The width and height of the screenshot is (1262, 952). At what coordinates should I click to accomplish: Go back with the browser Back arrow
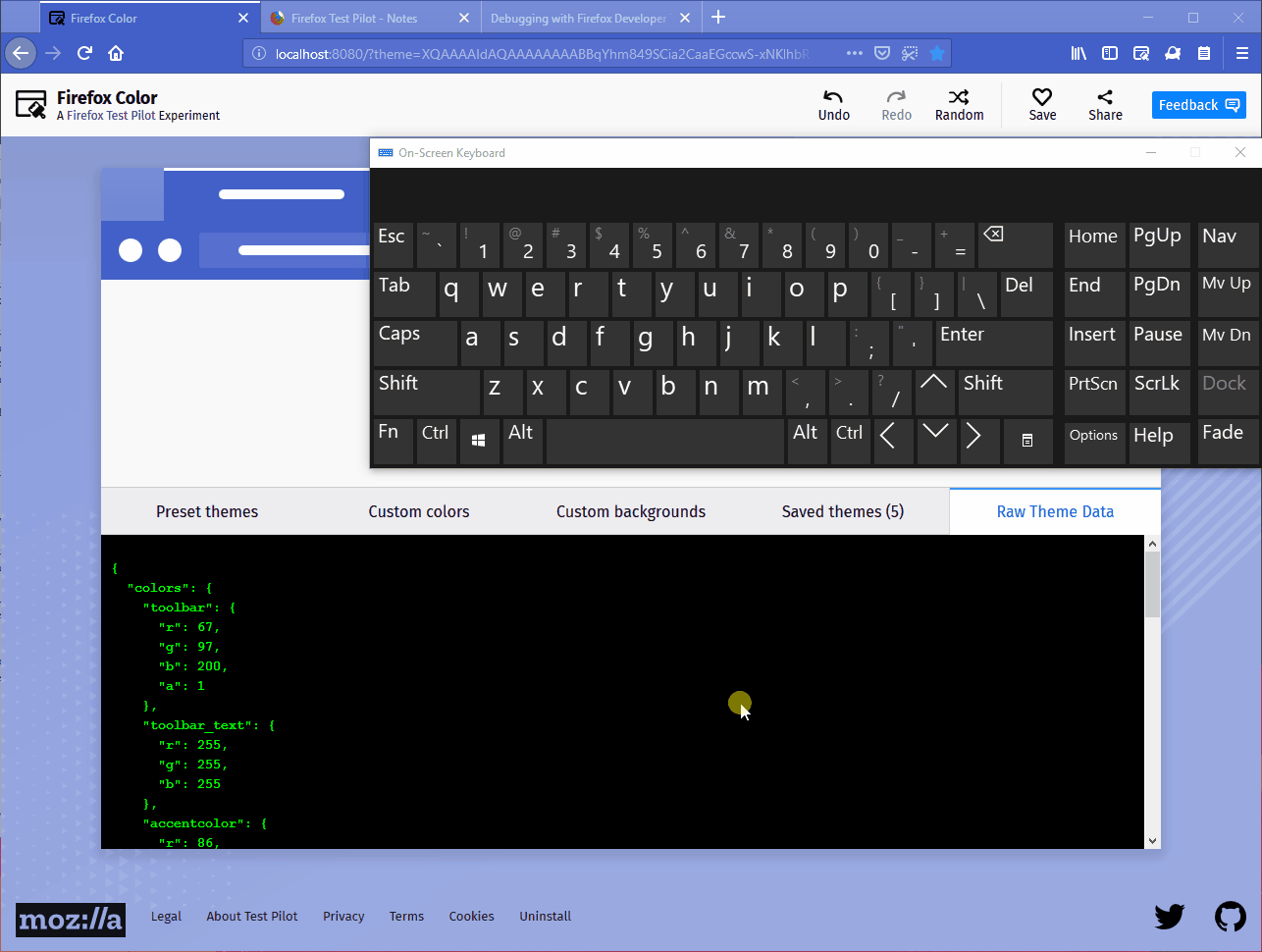[x=21, y=53]
